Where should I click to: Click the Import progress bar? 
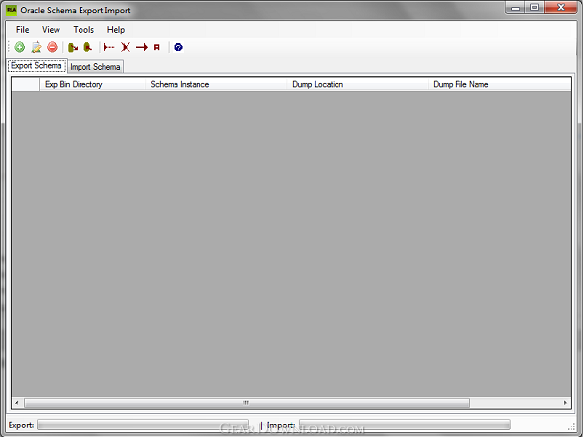pyautogui.click(x=405, y=425)
